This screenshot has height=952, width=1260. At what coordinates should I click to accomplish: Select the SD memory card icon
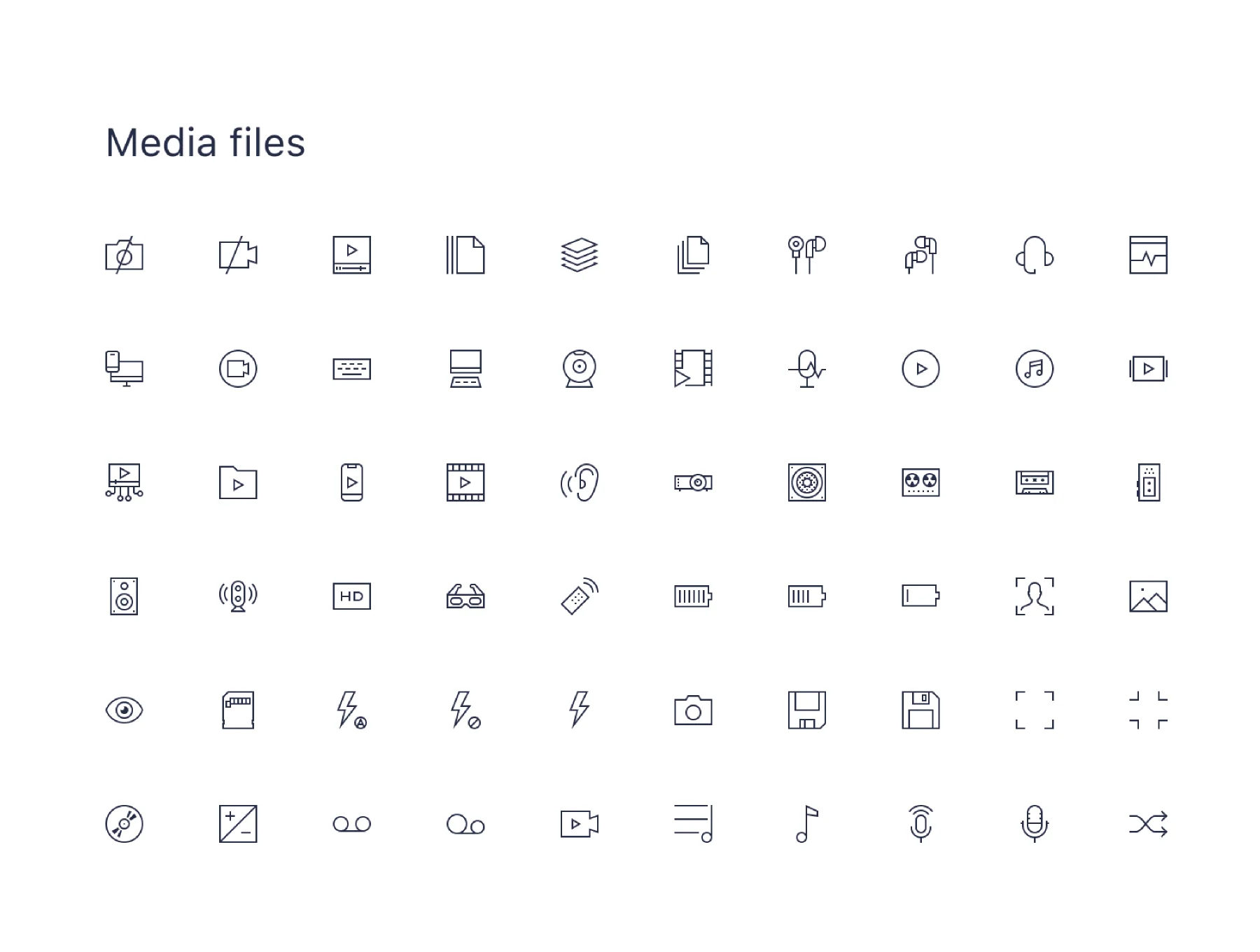click(x=238, y=710)
